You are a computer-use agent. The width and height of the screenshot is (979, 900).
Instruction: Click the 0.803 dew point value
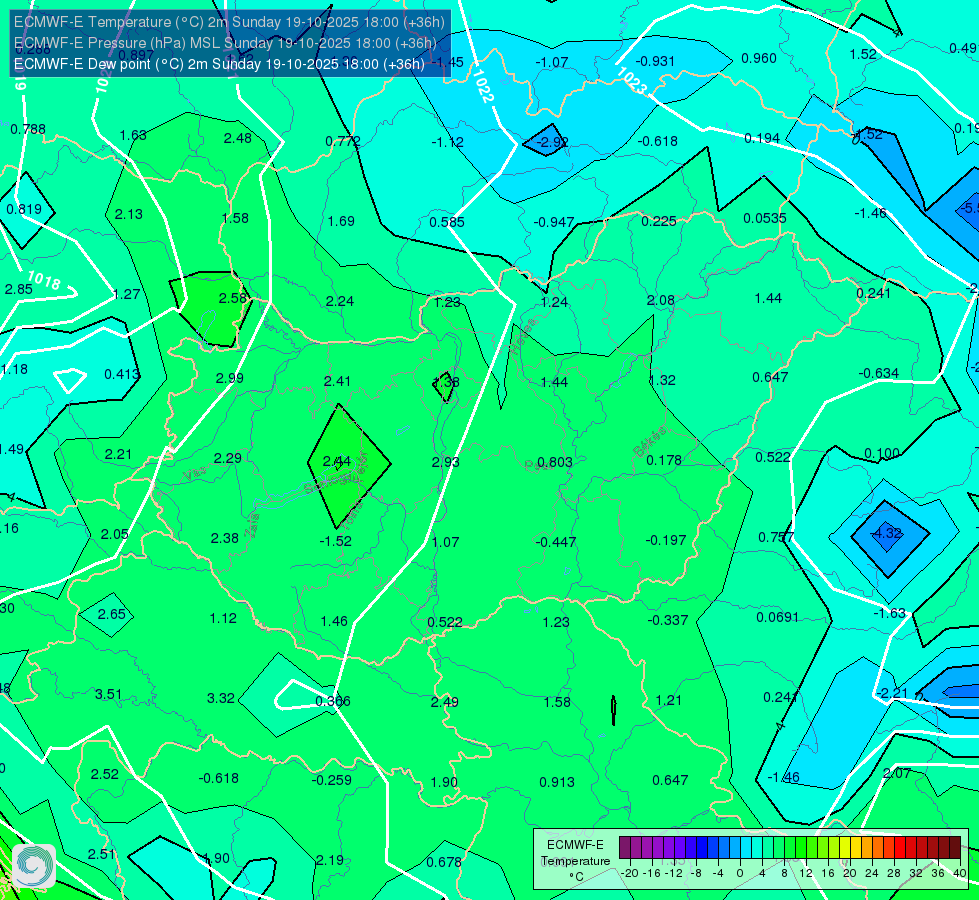tap(554, 462)
